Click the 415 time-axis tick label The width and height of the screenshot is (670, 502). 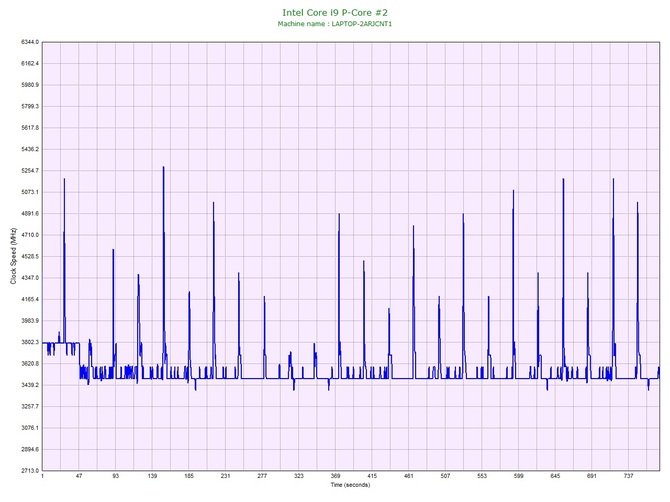372,476
